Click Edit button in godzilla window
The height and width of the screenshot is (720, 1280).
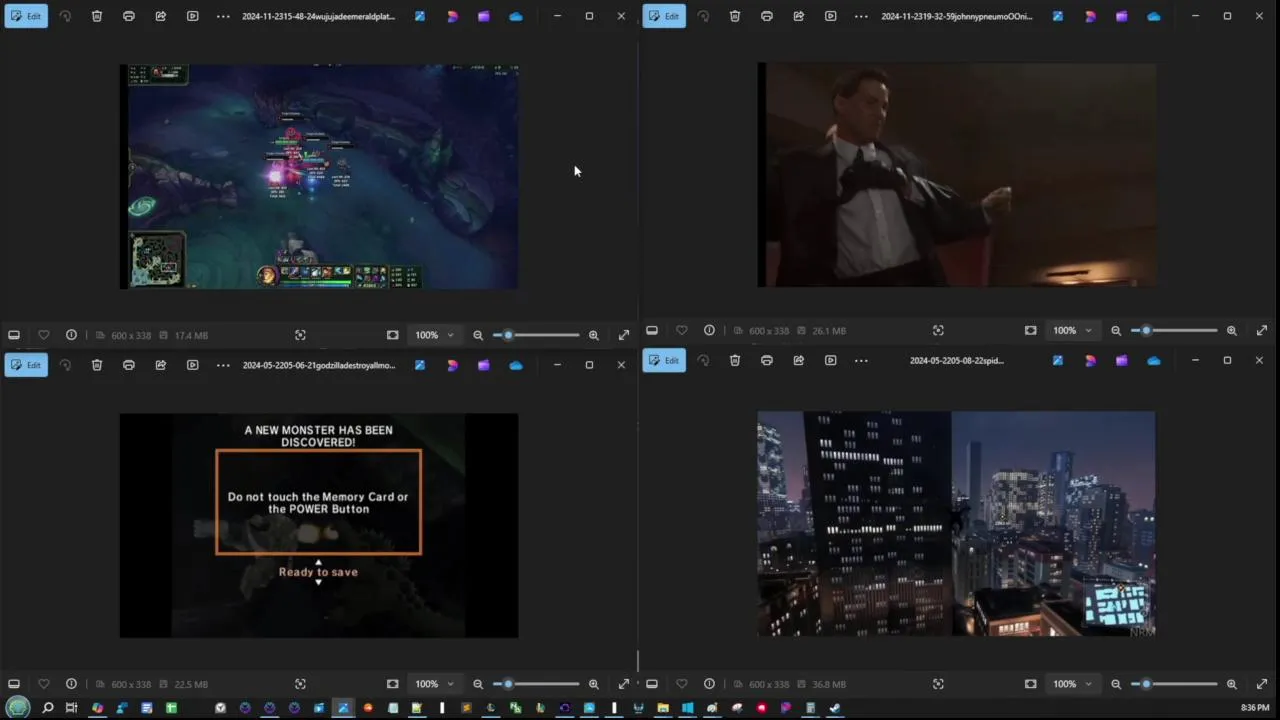click(x=26, y=365)
